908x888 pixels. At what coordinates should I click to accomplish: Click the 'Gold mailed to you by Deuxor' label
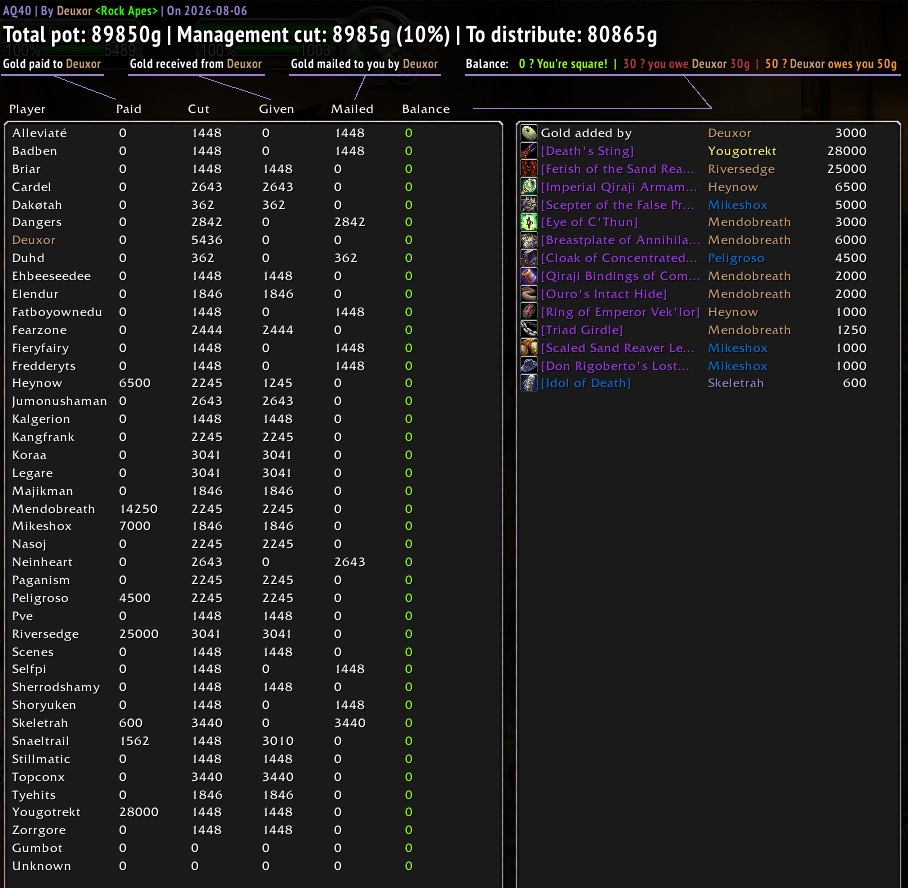364,64
